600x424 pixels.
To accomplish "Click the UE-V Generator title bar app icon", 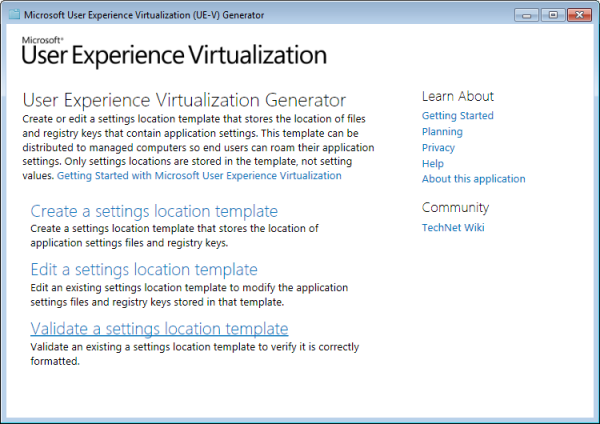I will pos(14,15).
